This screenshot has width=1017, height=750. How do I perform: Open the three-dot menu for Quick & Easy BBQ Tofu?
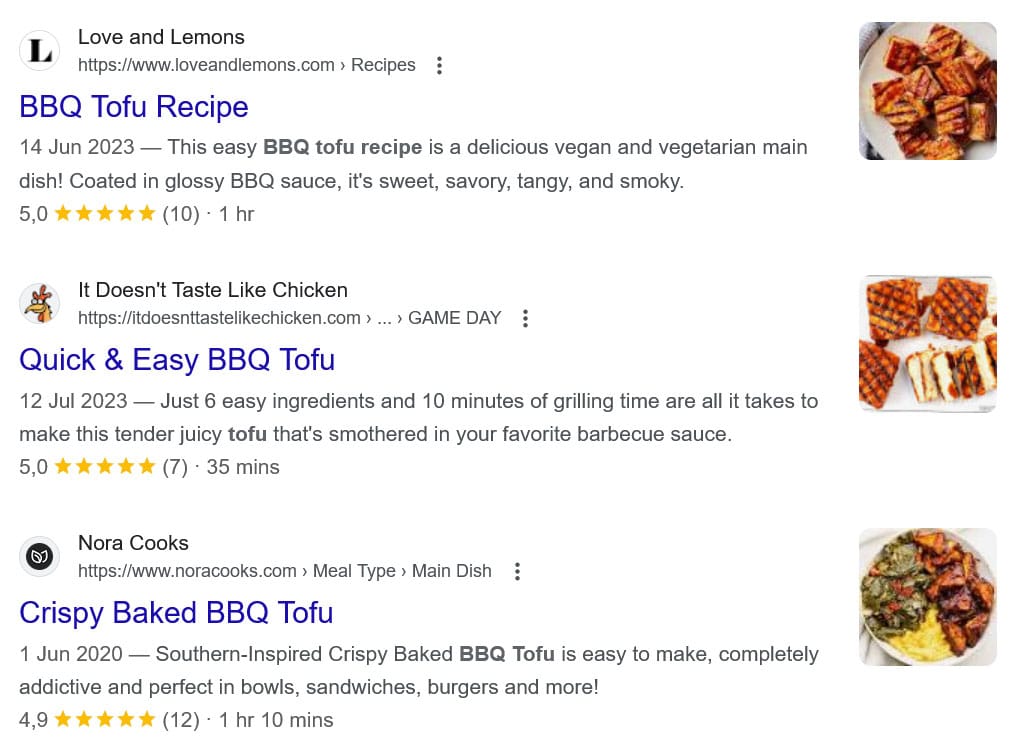pyautogui.click(x=525, y=318)
